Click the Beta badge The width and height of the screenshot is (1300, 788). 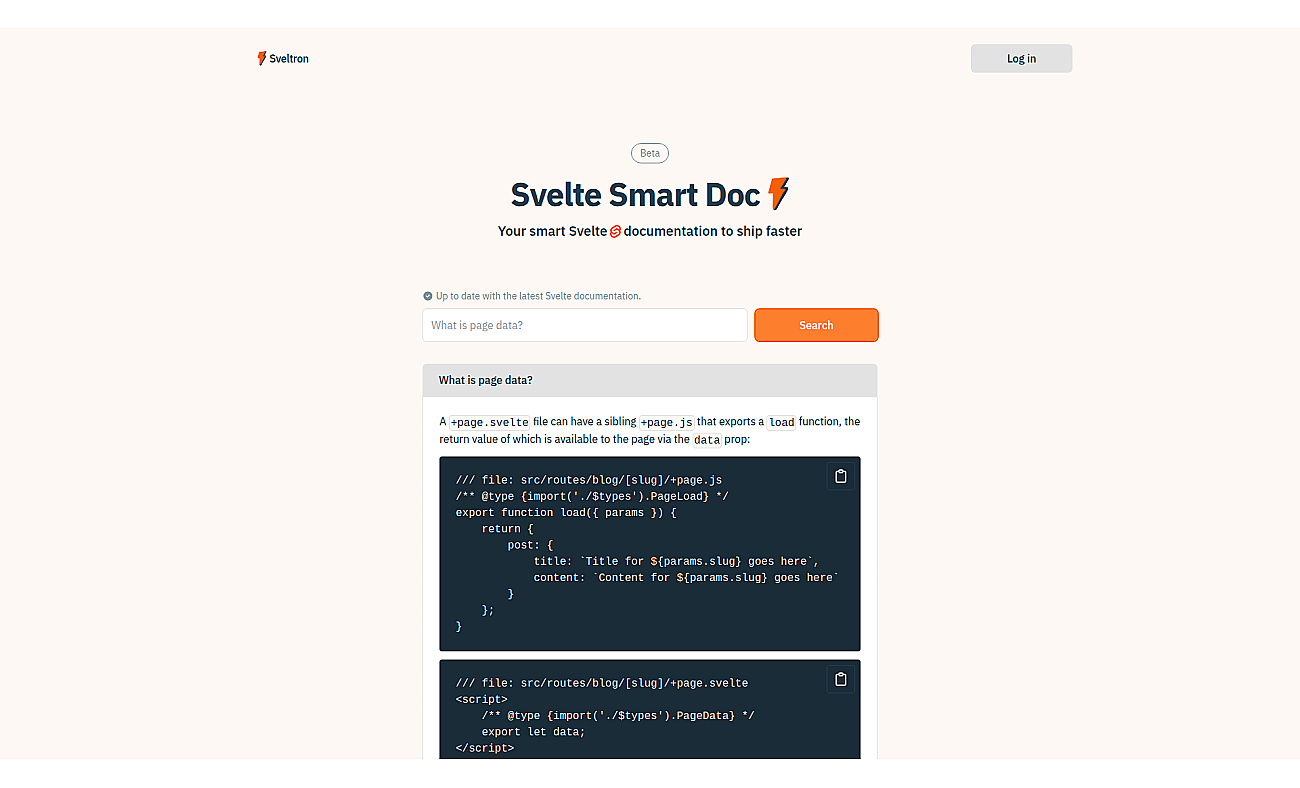pyautogui.click(x=650, y=153)
